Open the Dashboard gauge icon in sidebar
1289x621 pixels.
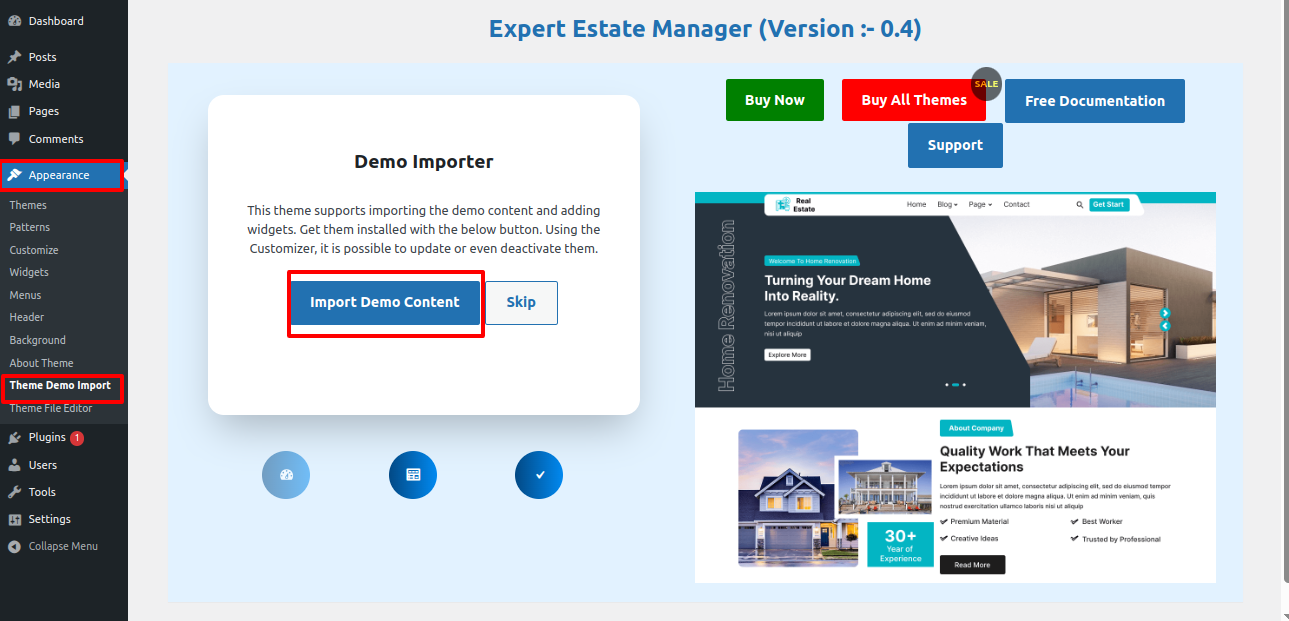(14, 21)
